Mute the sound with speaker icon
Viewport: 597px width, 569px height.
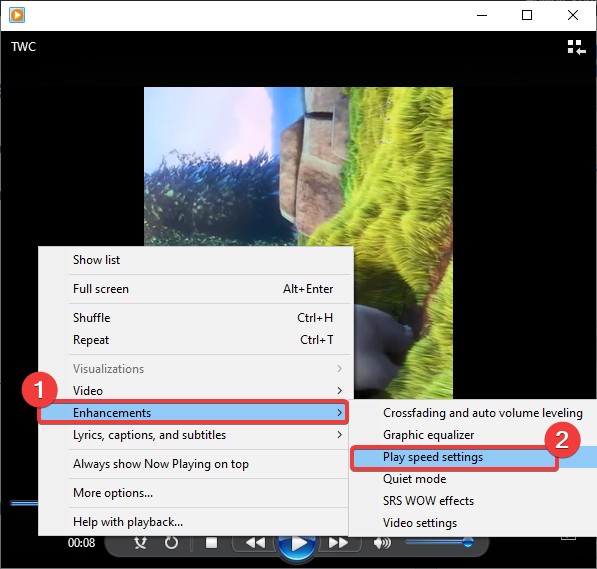coord(382,543)
